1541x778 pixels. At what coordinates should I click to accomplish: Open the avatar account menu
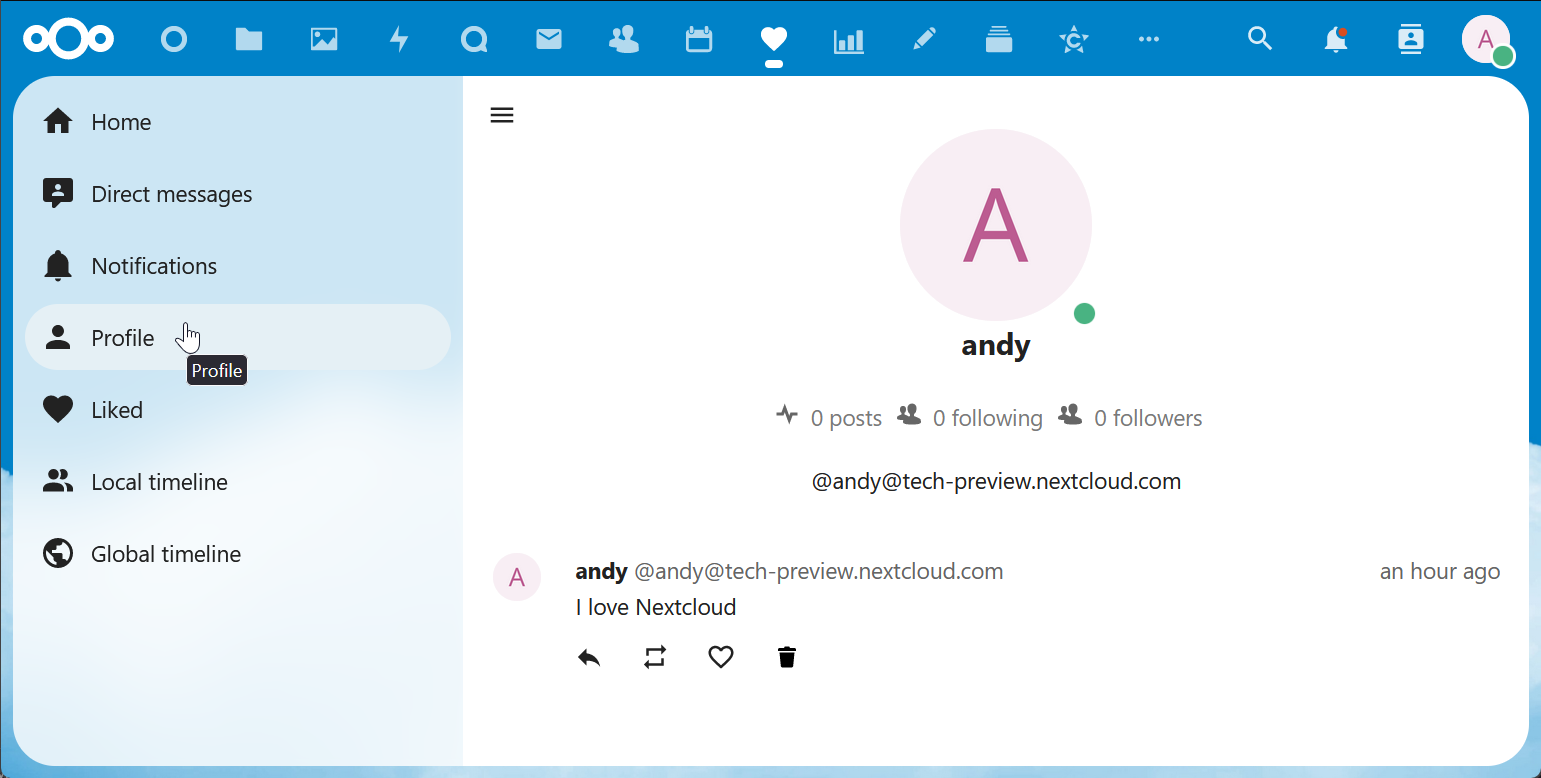click(1486, 40)
